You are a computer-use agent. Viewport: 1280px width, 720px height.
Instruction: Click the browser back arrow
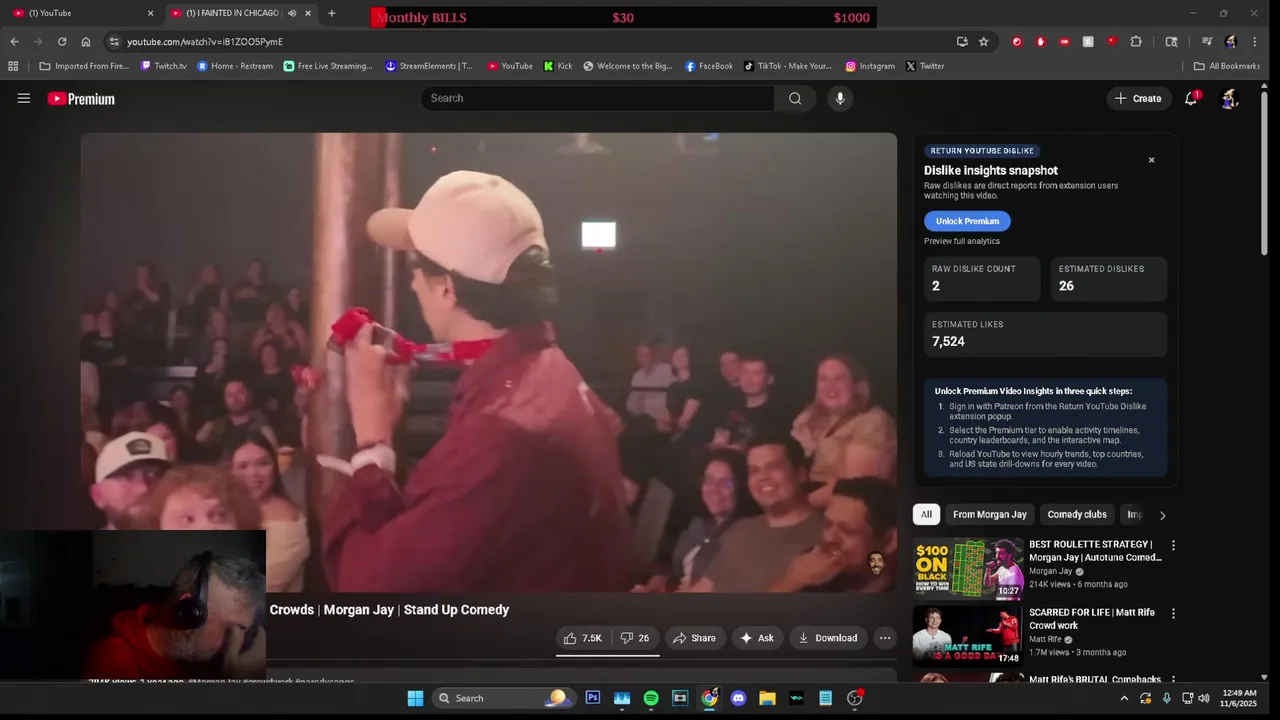point(14,42)
